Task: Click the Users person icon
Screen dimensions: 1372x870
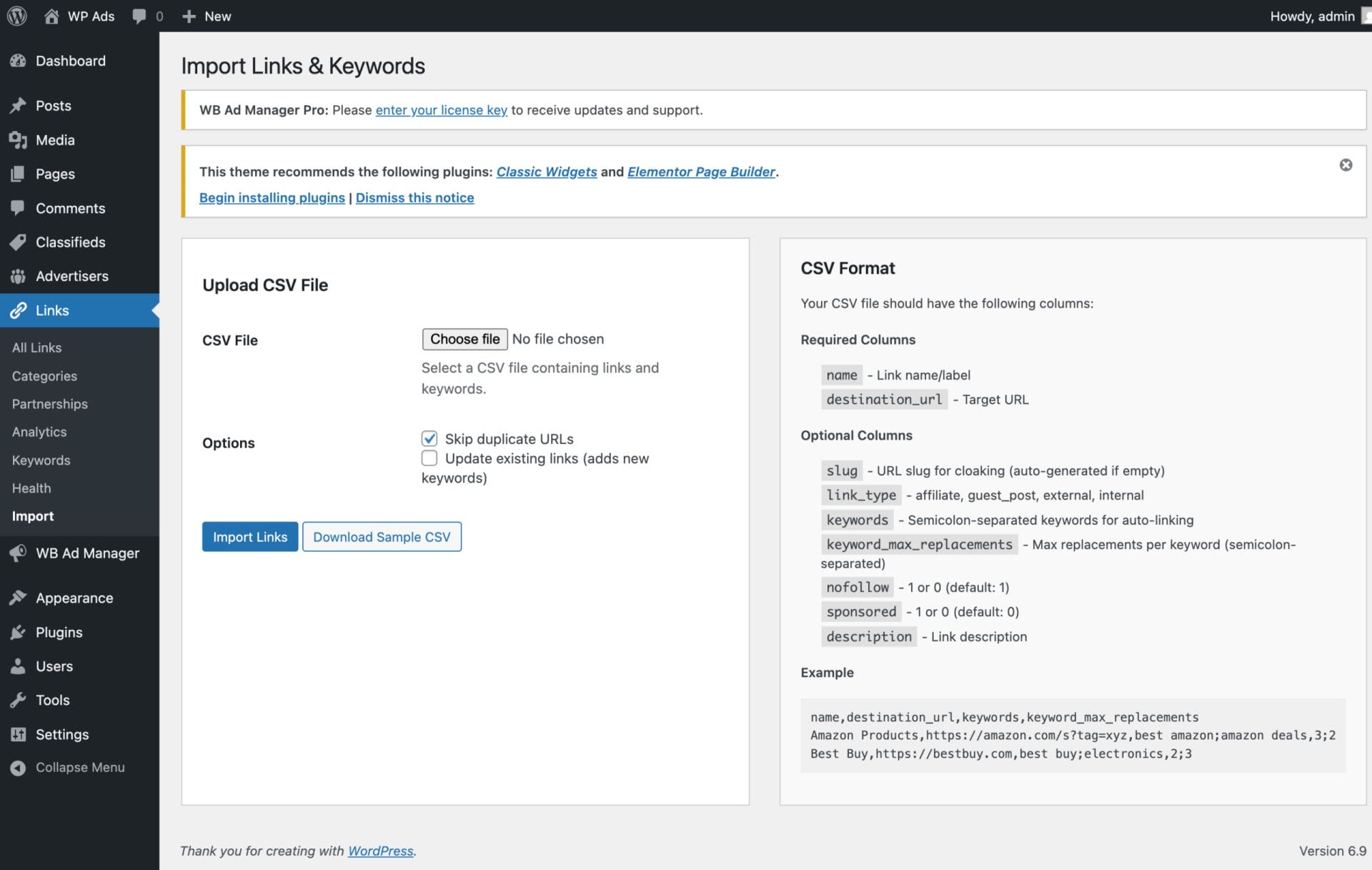Action: (19, 666)
